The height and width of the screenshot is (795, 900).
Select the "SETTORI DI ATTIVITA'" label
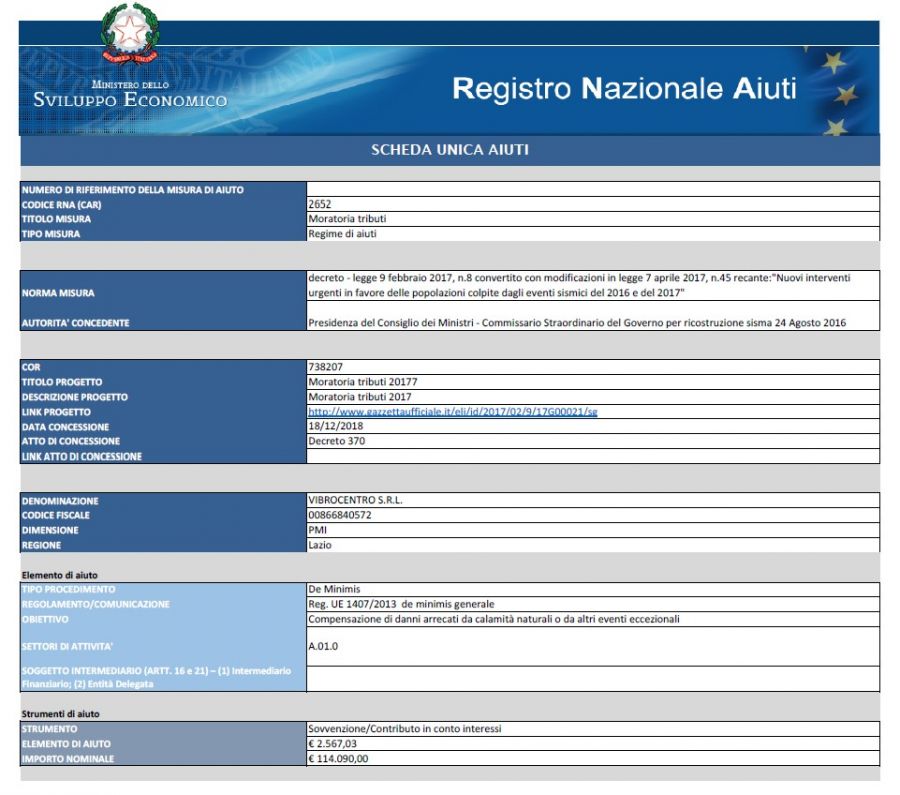click(67, 647)
